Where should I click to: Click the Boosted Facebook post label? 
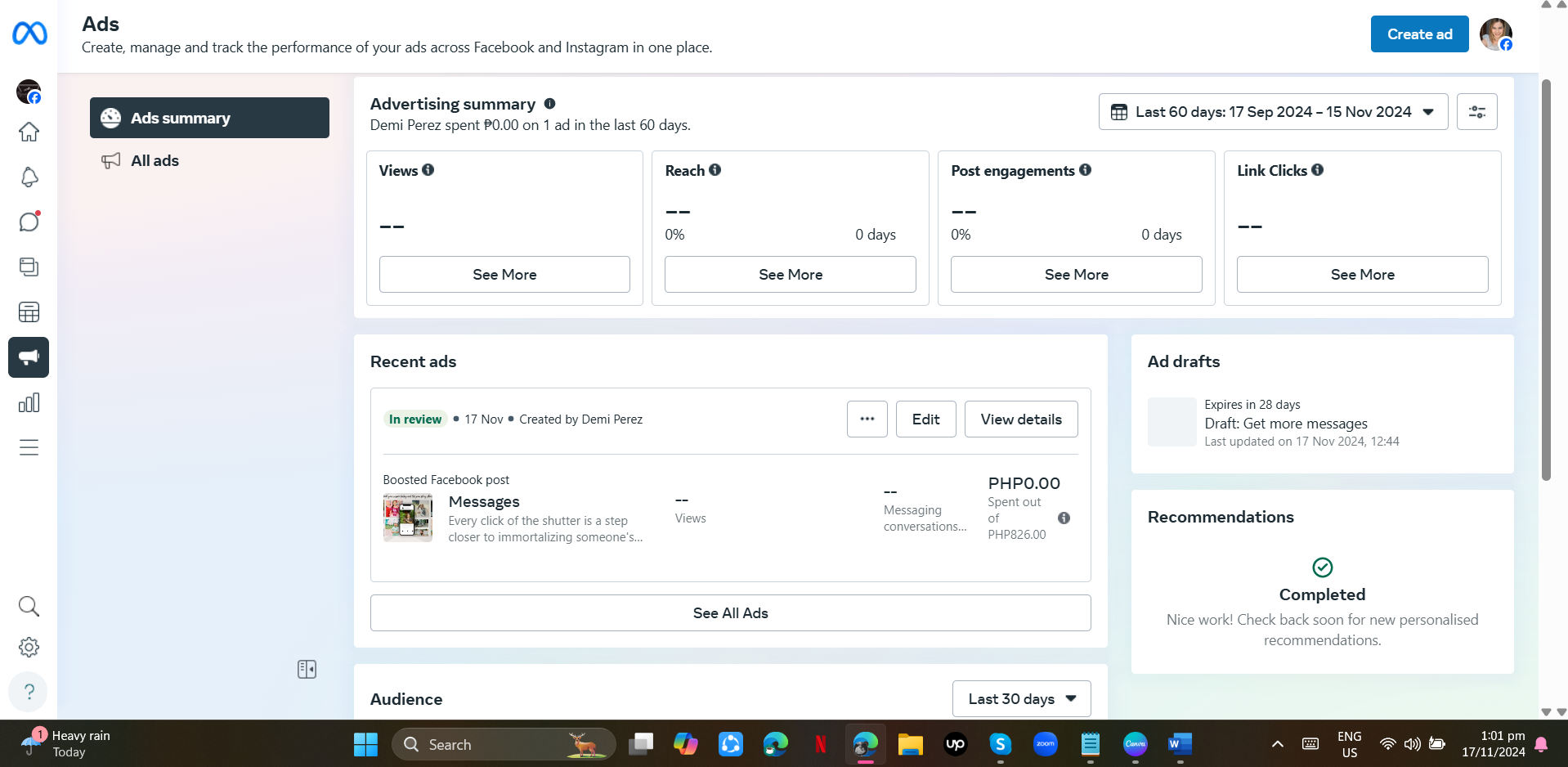pyautogui.click(x=446, y=480)
